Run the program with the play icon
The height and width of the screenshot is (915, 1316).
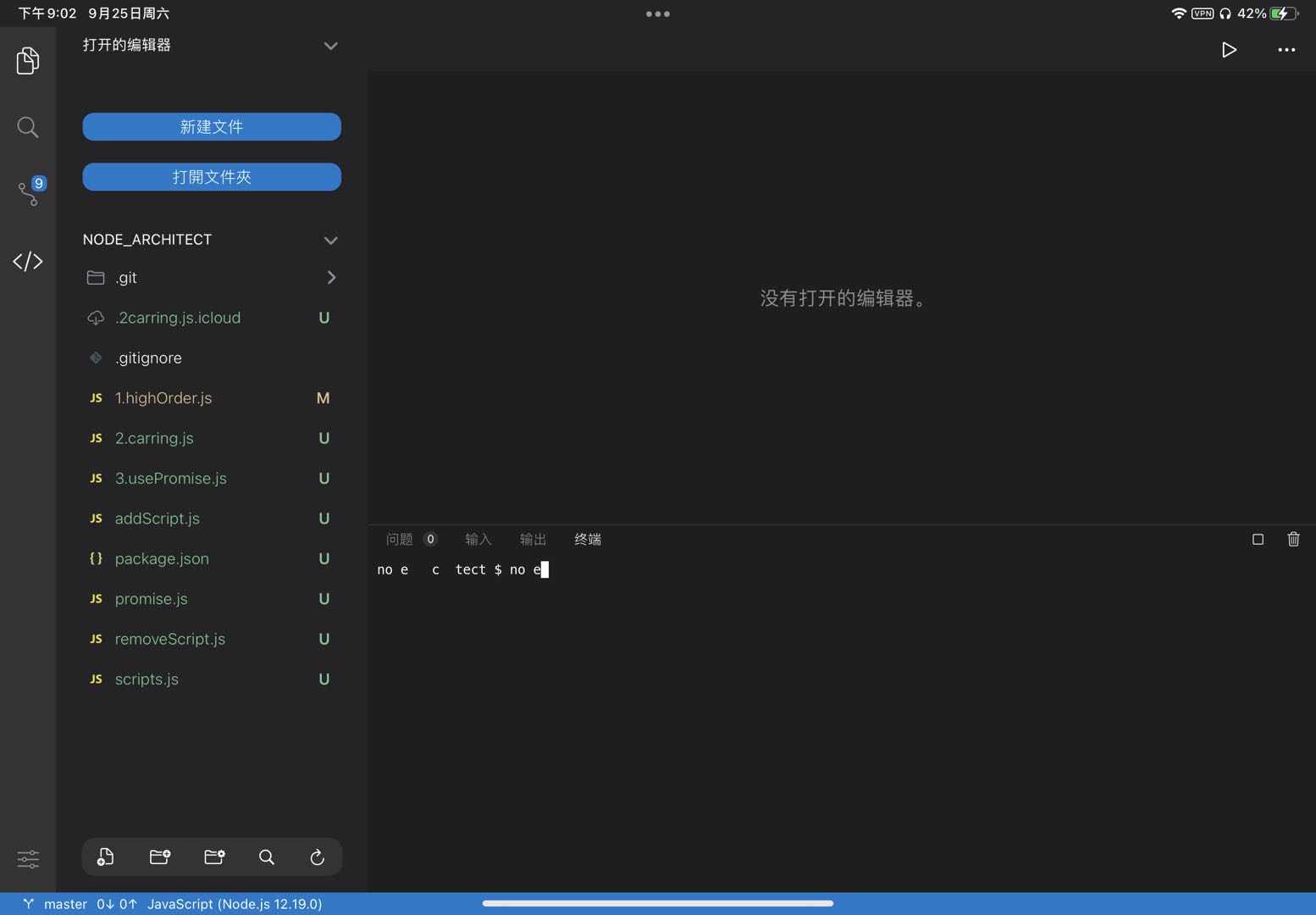(x=1229, y=50)
